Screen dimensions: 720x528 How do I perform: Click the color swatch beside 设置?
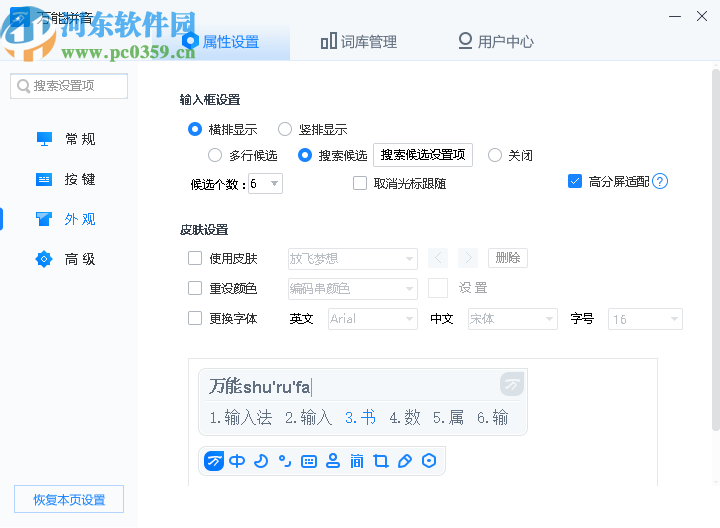pos(438,288)
